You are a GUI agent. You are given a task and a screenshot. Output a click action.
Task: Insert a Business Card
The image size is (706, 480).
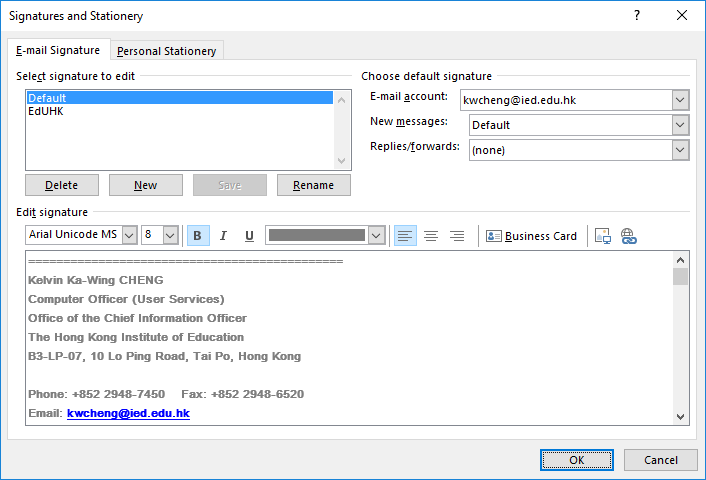[531, 236]
